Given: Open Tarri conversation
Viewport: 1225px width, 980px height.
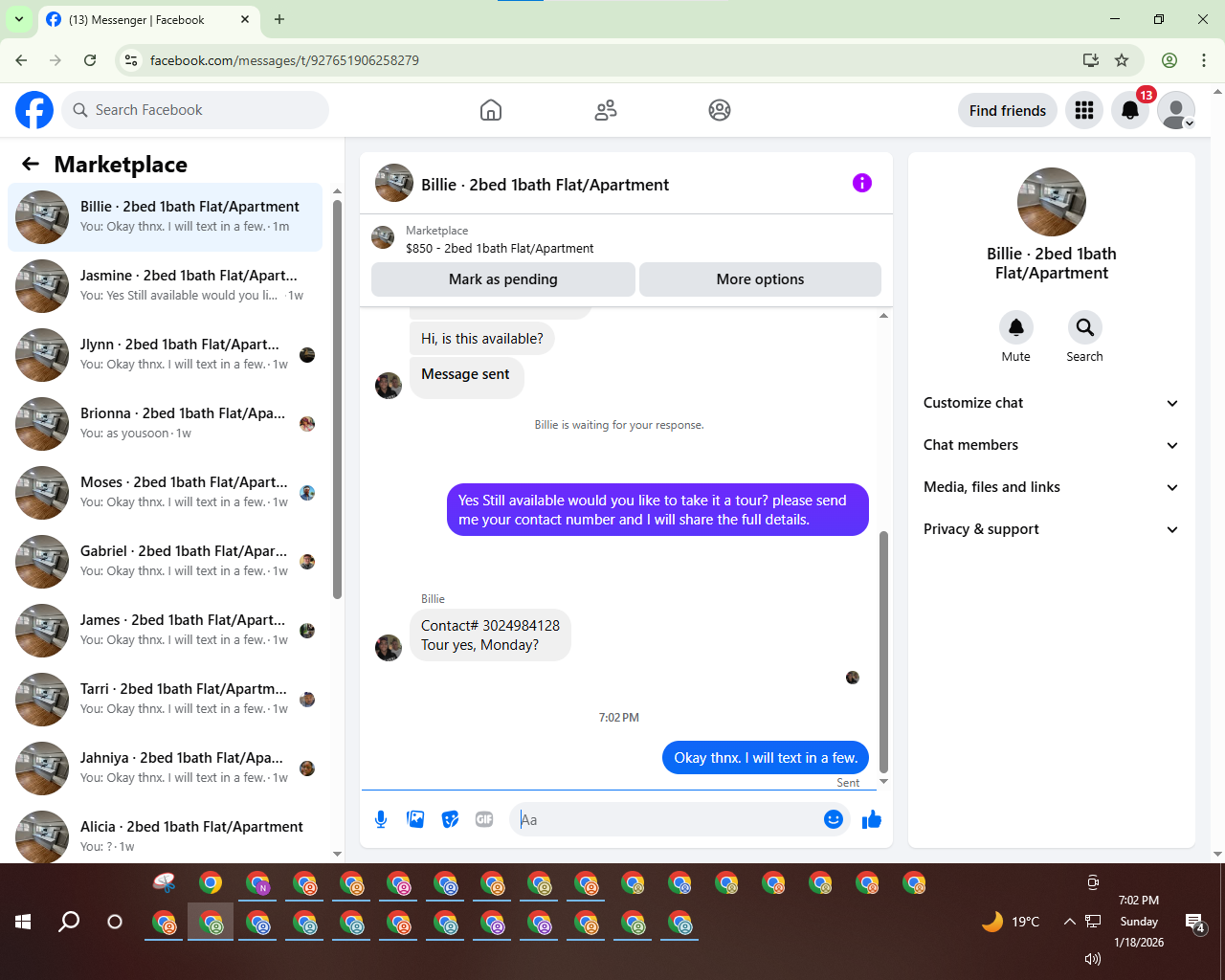Looking at the screenshot, I should (165, 700).
